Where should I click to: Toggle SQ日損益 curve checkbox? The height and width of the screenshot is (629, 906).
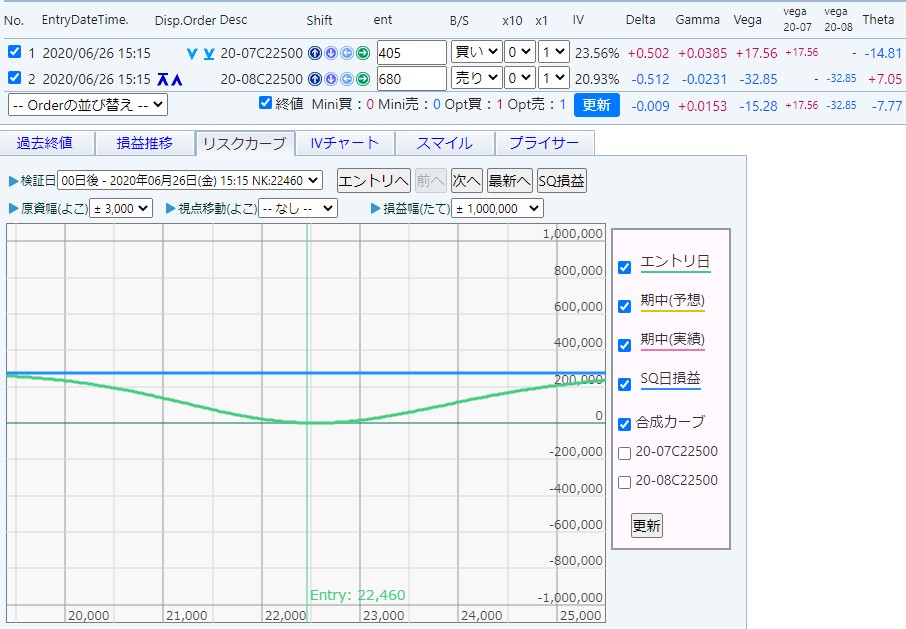tap(624, 384)
